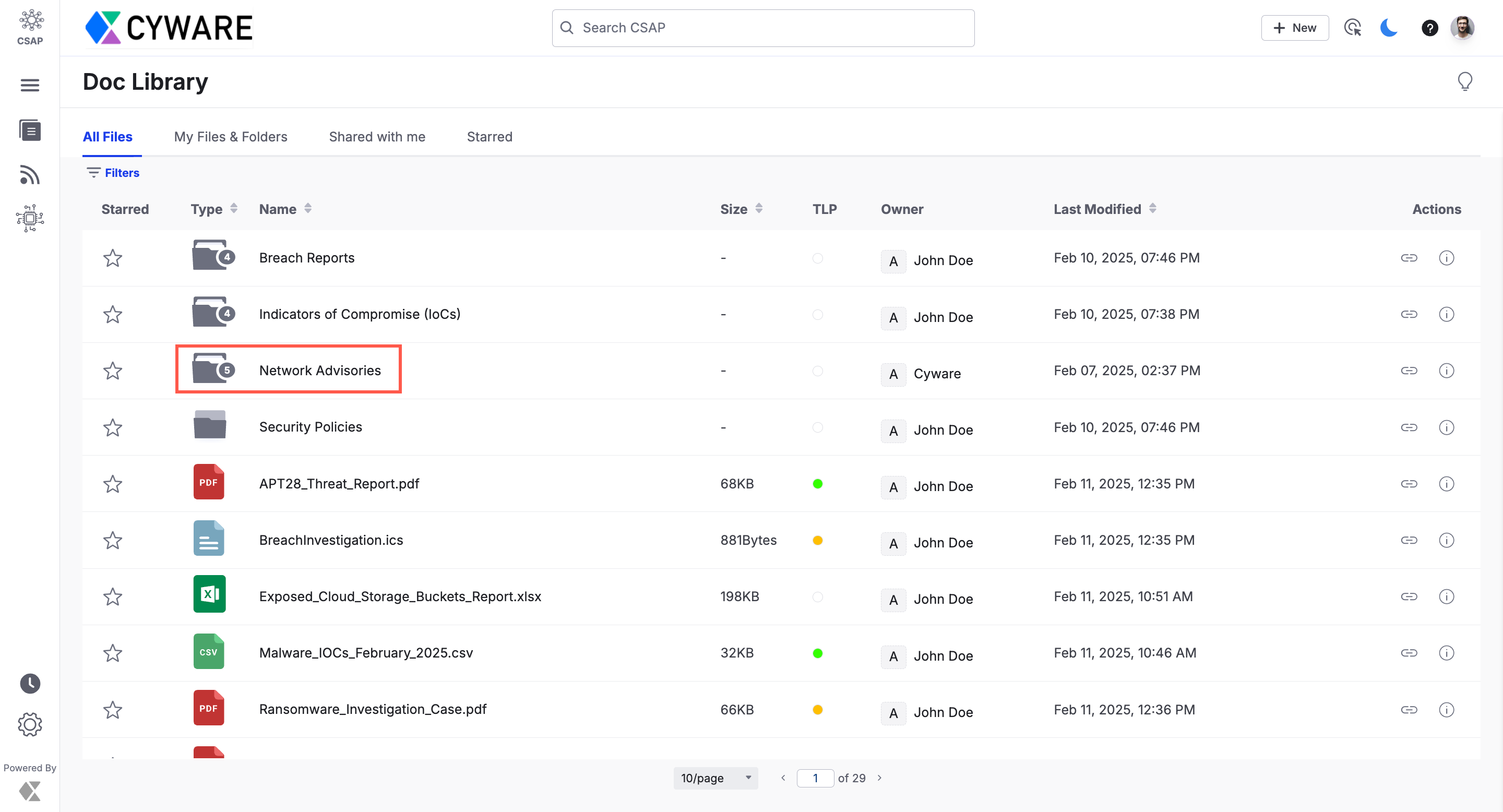
Task: Star the Network Advisories folder
Action: point(113,371)
